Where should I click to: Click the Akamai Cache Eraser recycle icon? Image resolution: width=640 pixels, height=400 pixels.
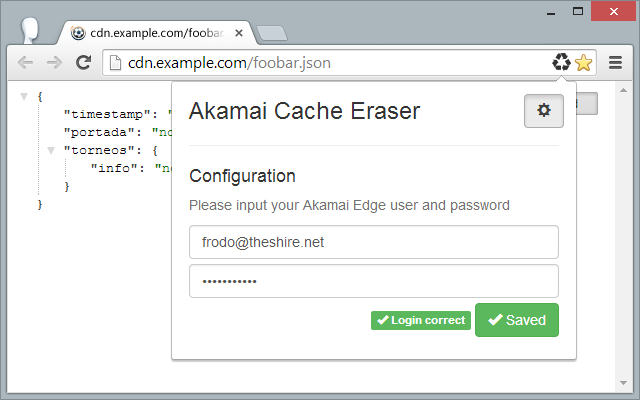(x=561, y=62)
